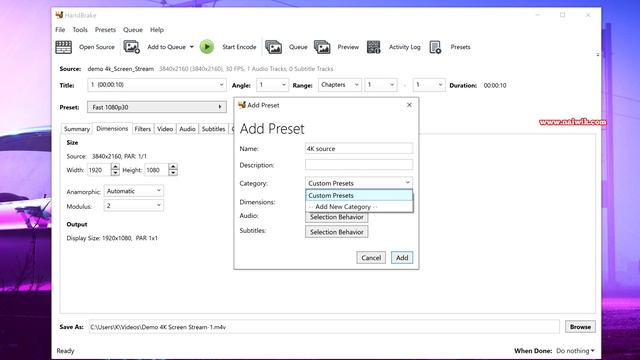Click the Duration 00:00:10 value
Viewport: 640px width, 360px height.
click(x=495, y=85)
